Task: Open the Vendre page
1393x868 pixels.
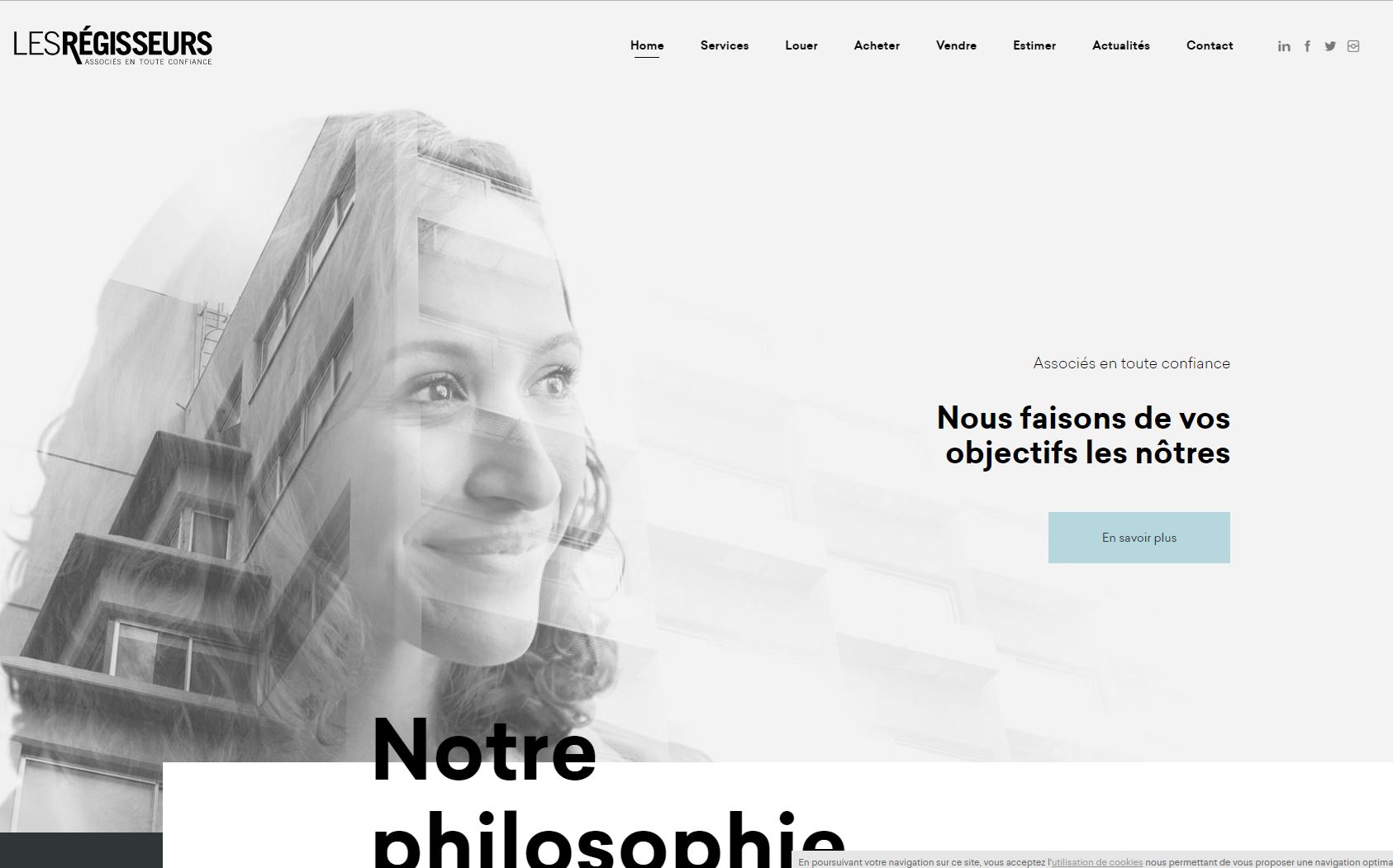Action: (956, 45)
